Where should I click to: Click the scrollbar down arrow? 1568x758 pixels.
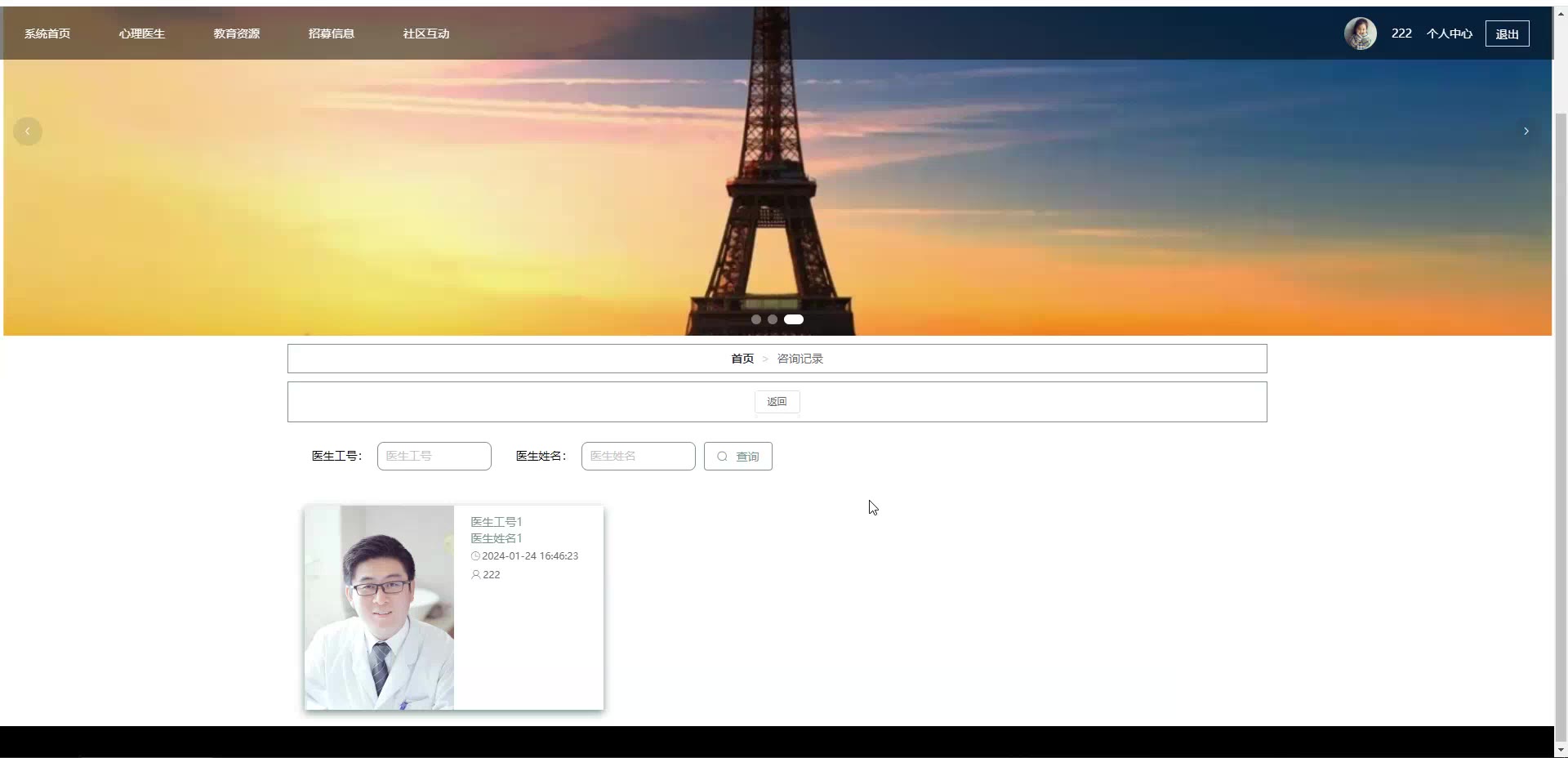(1561, 750)
